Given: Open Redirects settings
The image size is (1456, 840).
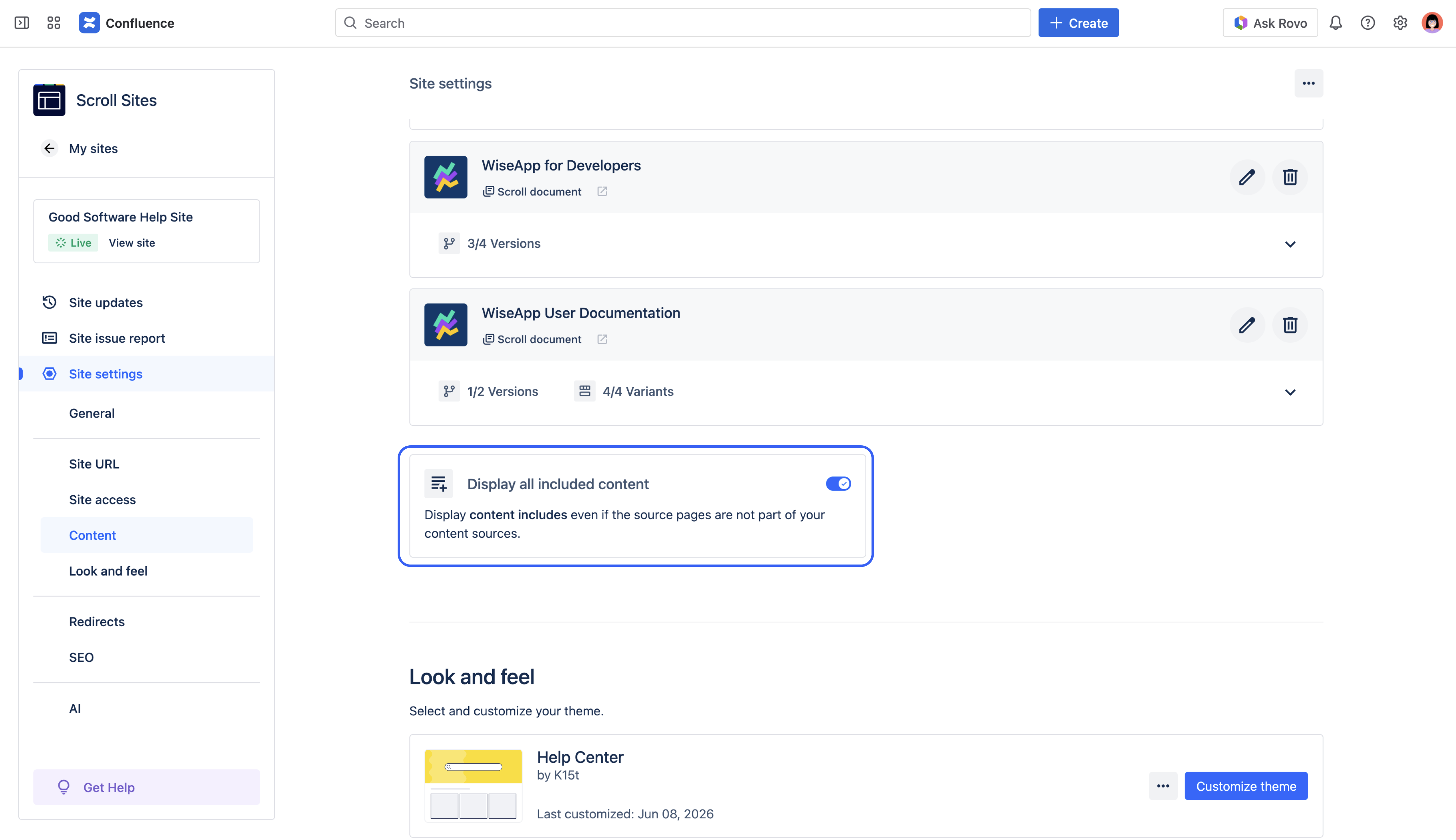Looking at the screenshot, I should point(96,622).
